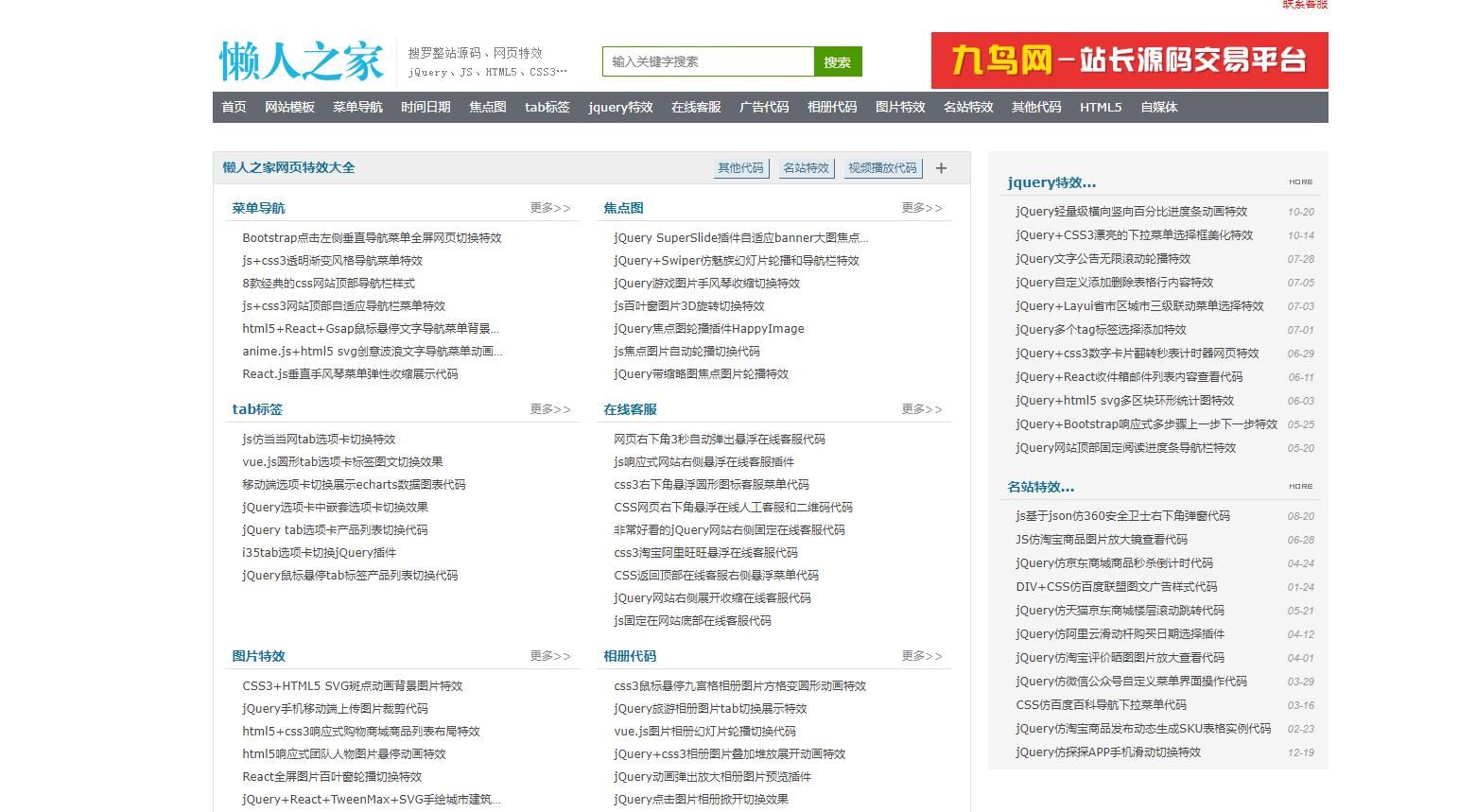Switch to the 视频播放代码 tab

[x=882, y=168]
